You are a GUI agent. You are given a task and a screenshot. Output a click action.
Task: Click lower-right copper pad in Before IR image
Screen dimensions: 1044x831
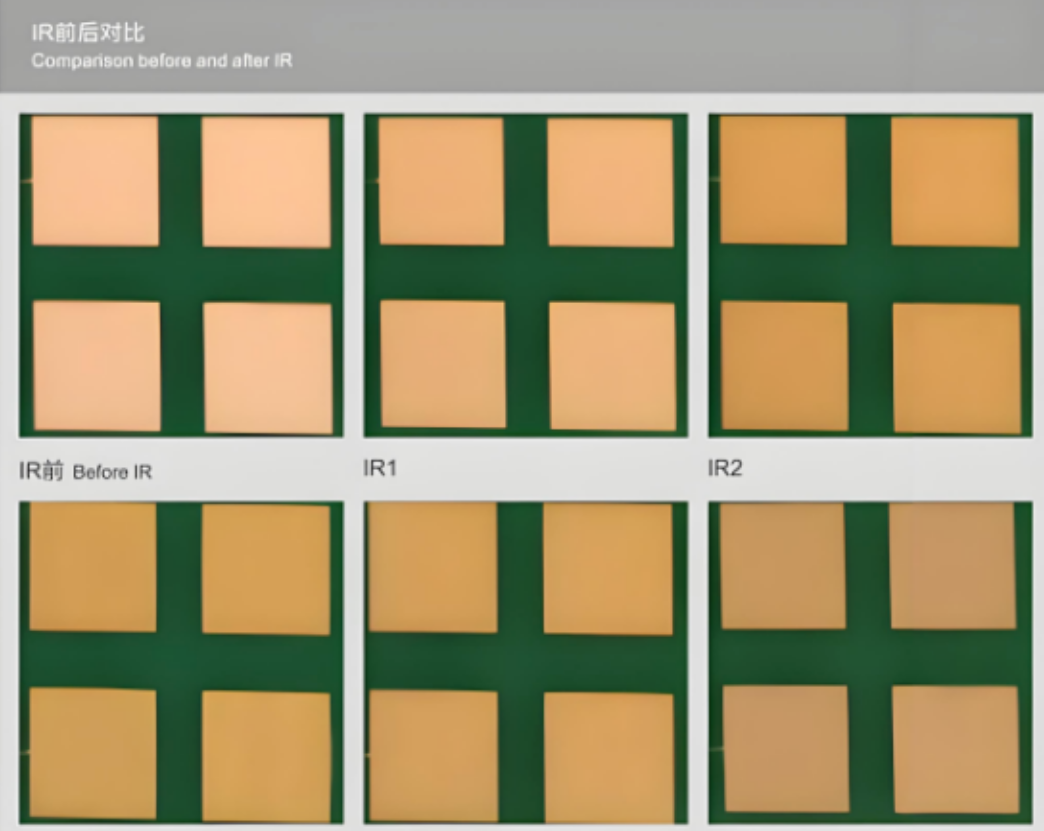(x=267, y=367)
